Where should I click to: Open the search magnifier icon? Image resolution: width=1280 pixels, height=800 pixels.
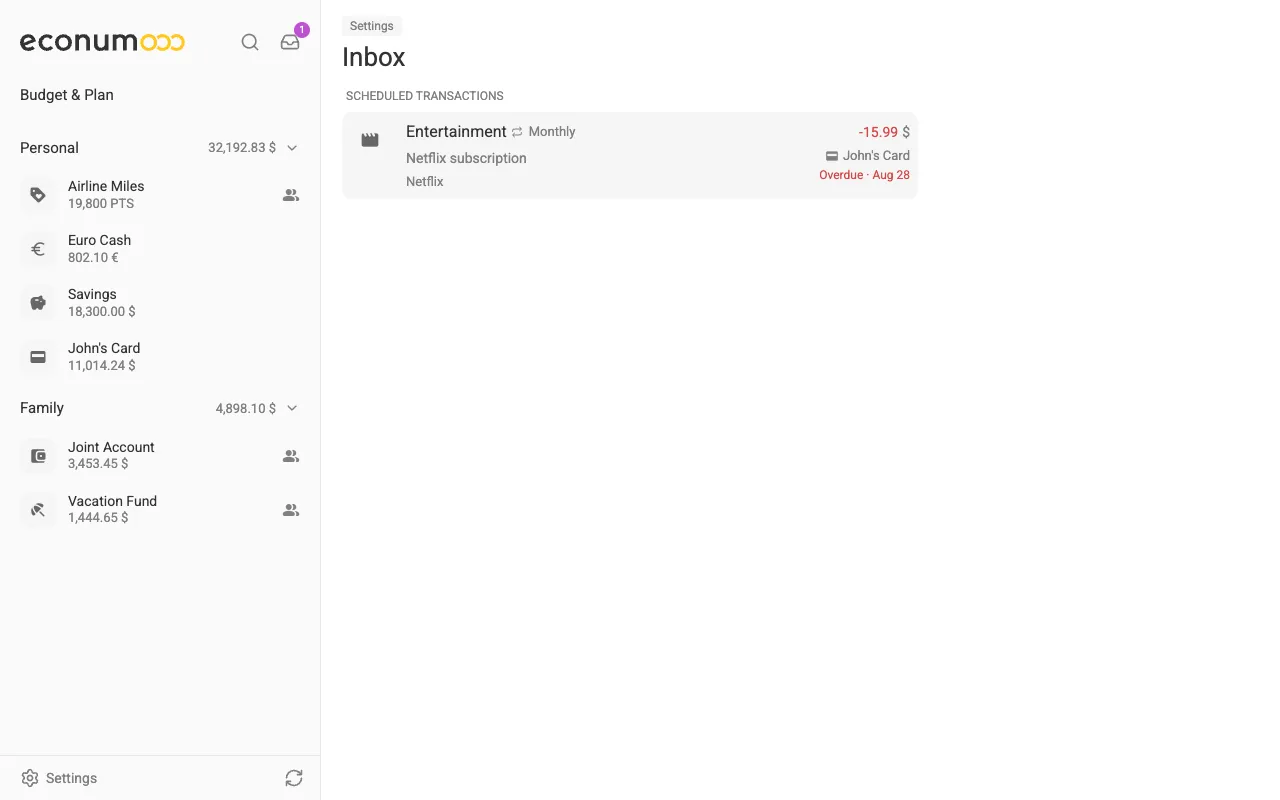click(x=250, y=42)
